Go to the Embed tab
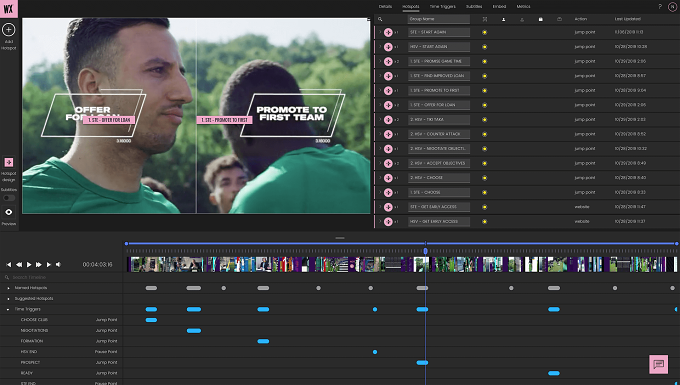 coord(499,7)
